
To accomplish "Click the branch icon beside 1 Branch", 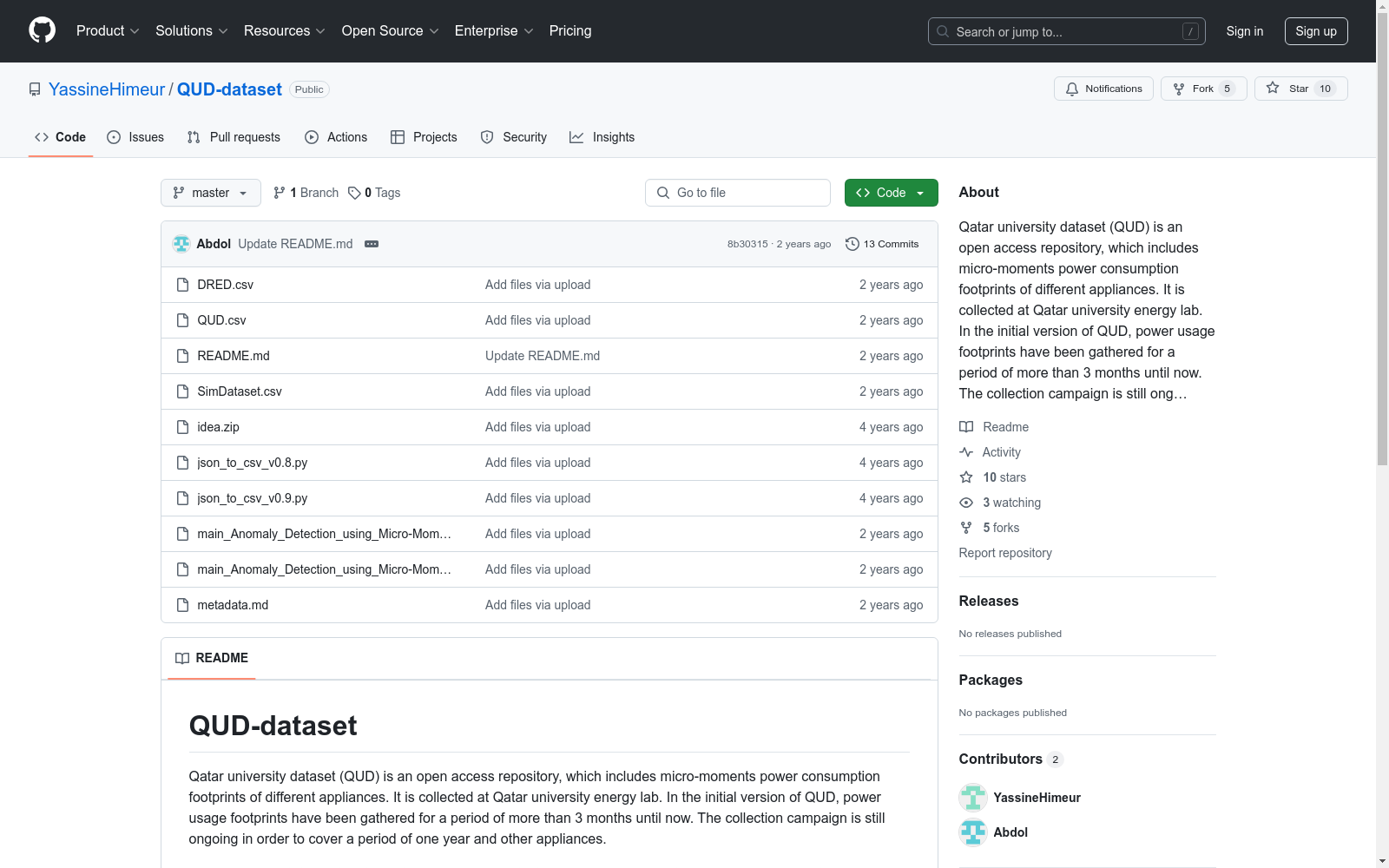I will 280,193.
